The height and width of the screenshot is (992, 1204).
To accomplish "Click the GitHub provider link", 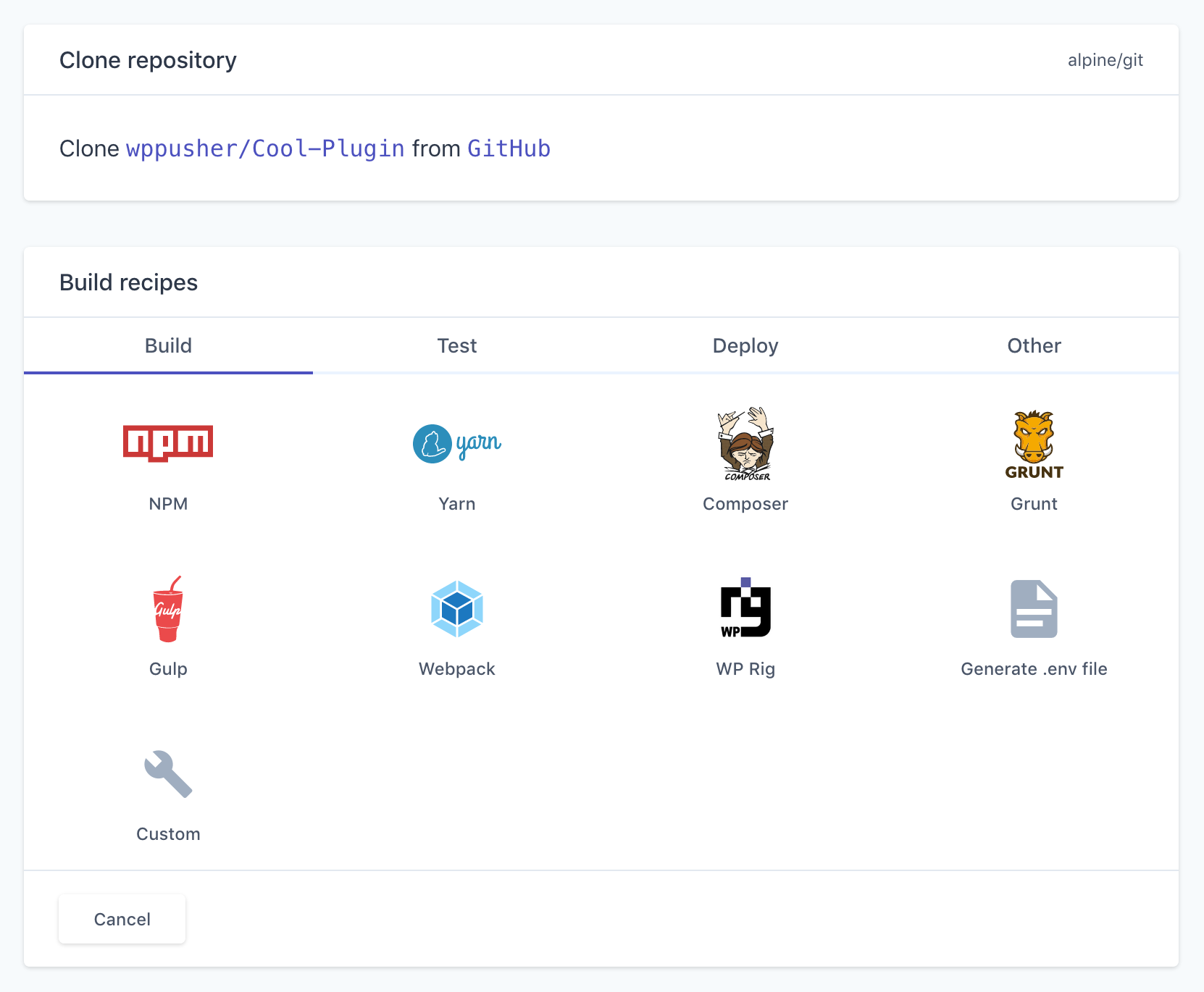I will pyautogui.click(x=509, y=148).
